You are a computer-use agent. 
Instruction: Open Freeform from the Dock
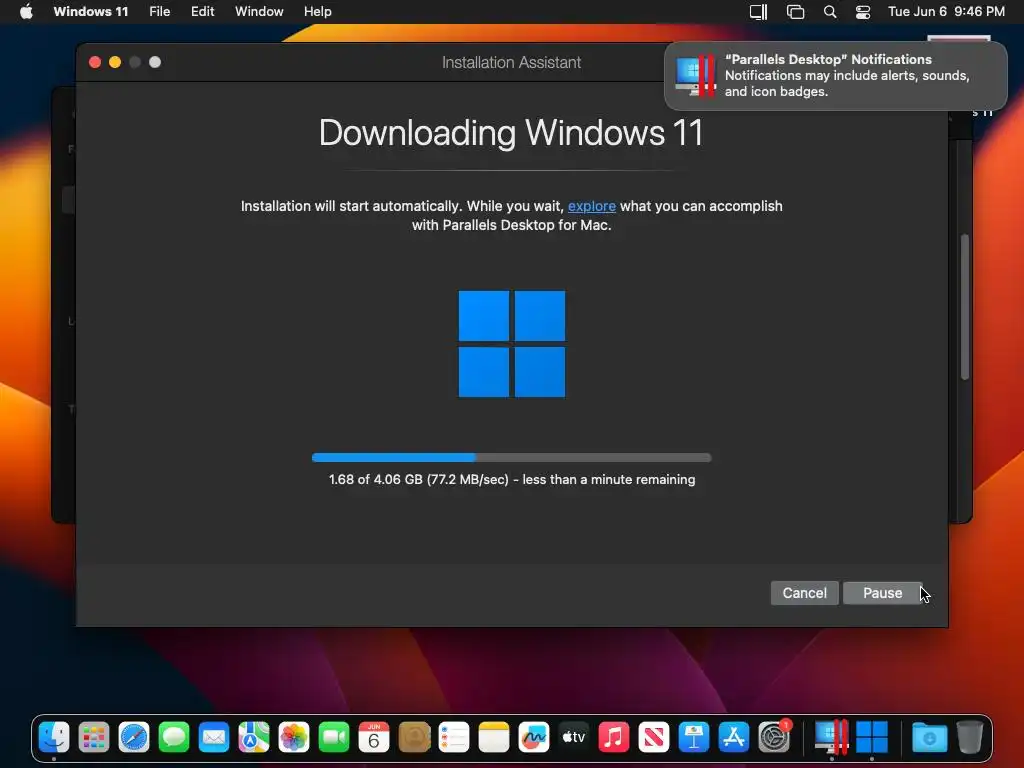pos(534,738)
